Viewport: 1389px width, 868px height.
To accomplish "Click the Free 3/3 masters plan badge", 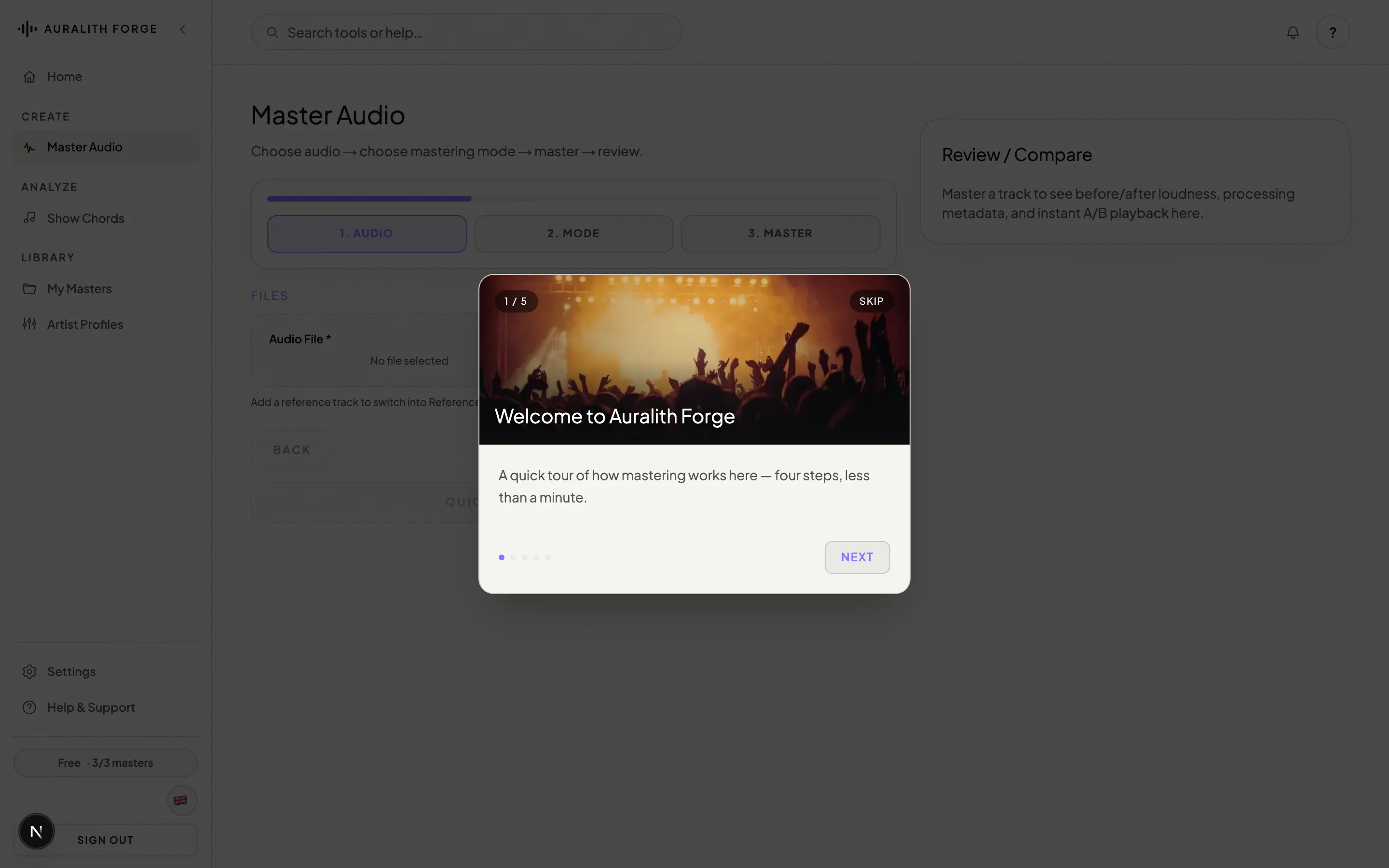I will 106,763.
